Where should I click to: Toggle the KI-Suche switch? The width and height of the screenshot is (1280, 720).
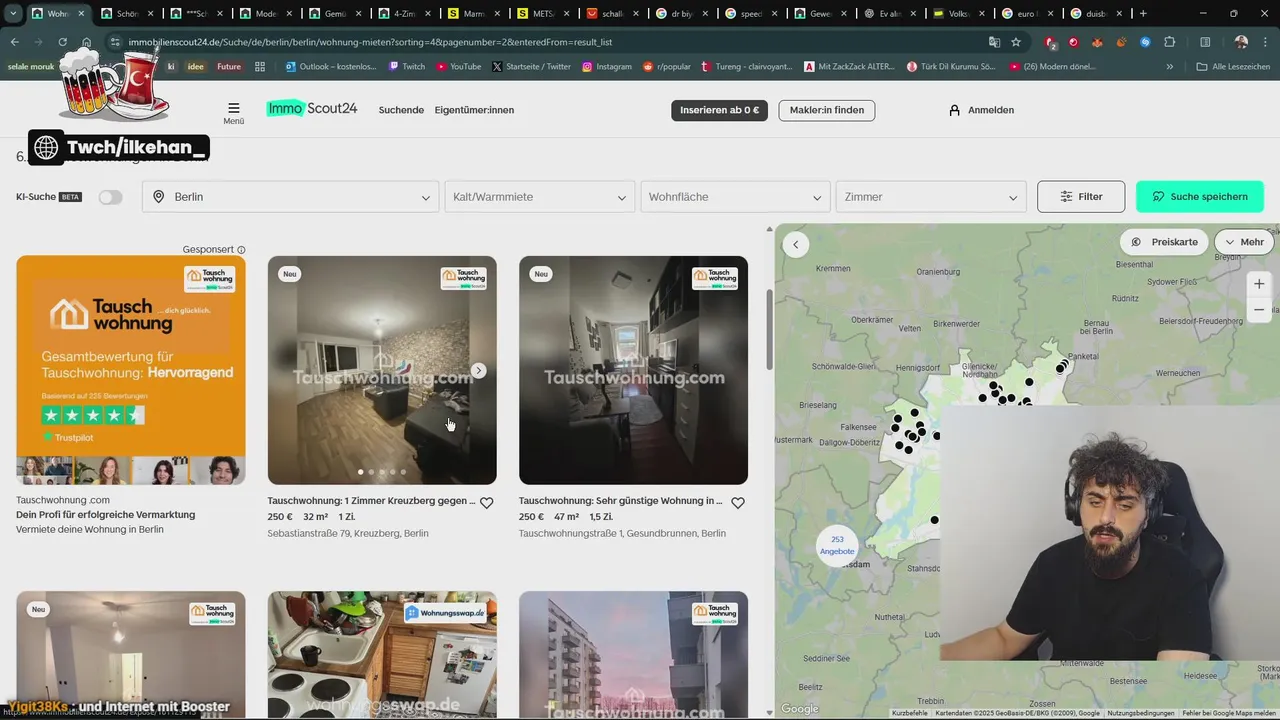(110, 197)
